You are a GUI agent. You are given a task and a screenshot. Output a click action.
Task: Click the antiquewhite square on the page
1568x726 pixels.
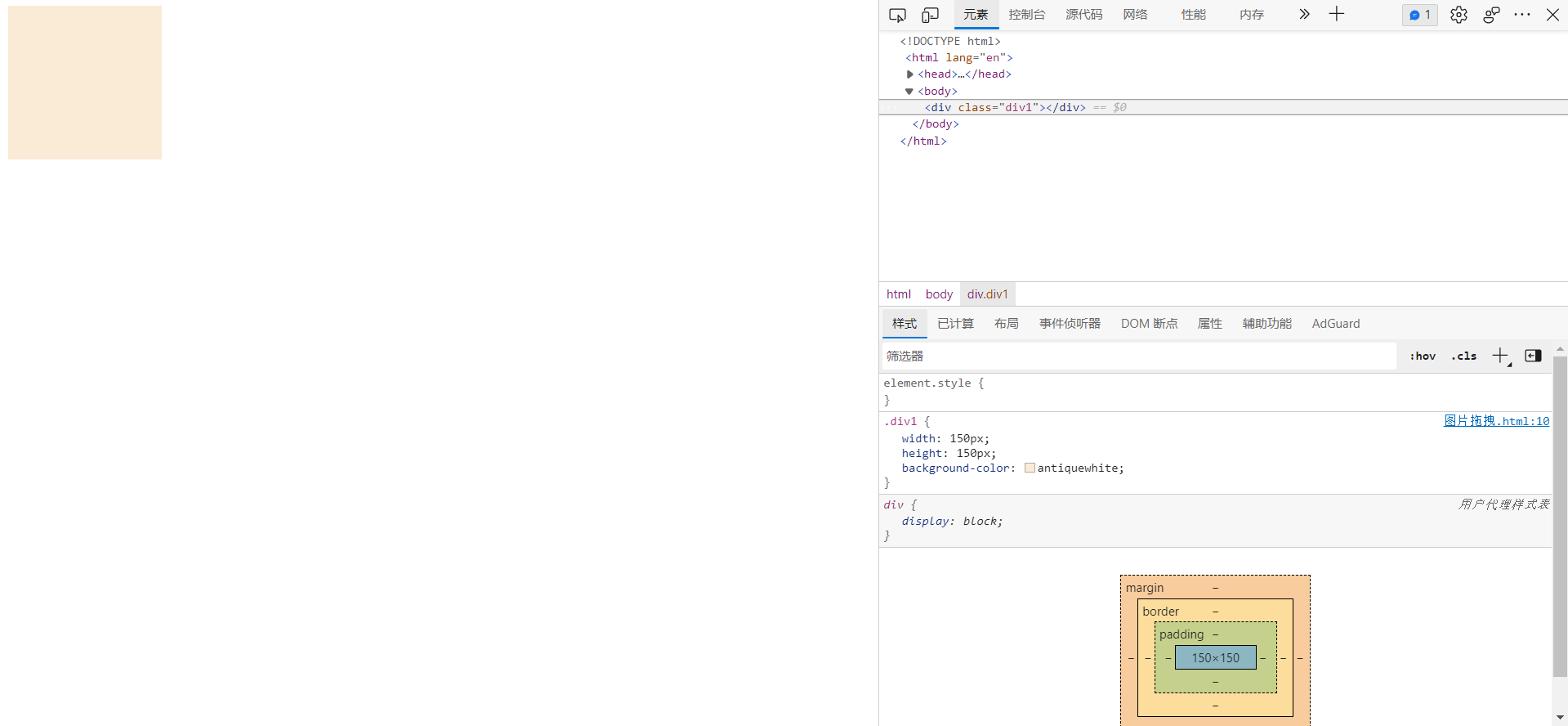tap(85, 83)
